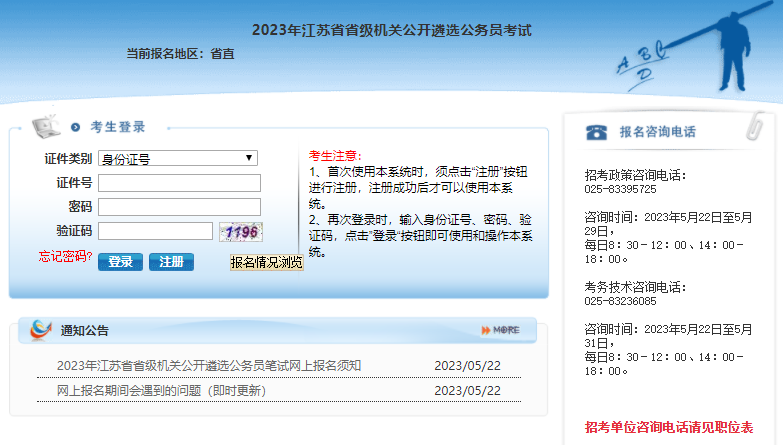The height and width of the screenshot is (445, 783).
Task: Click the 证件号 input field
Action: pyautogui.click(x=179, y=183)
